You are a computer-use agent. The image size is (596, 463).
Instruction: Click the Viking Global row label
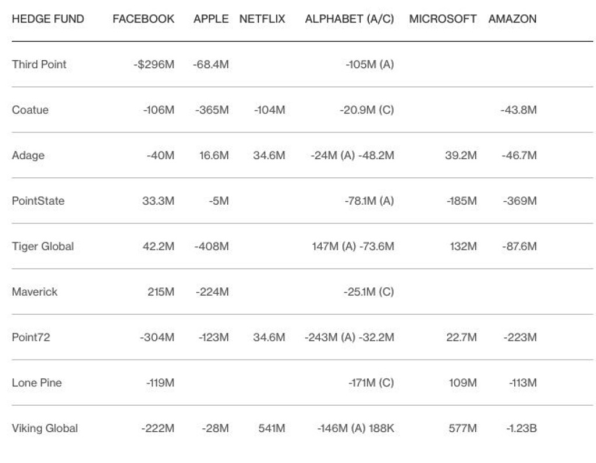click(x=45, y=428)
